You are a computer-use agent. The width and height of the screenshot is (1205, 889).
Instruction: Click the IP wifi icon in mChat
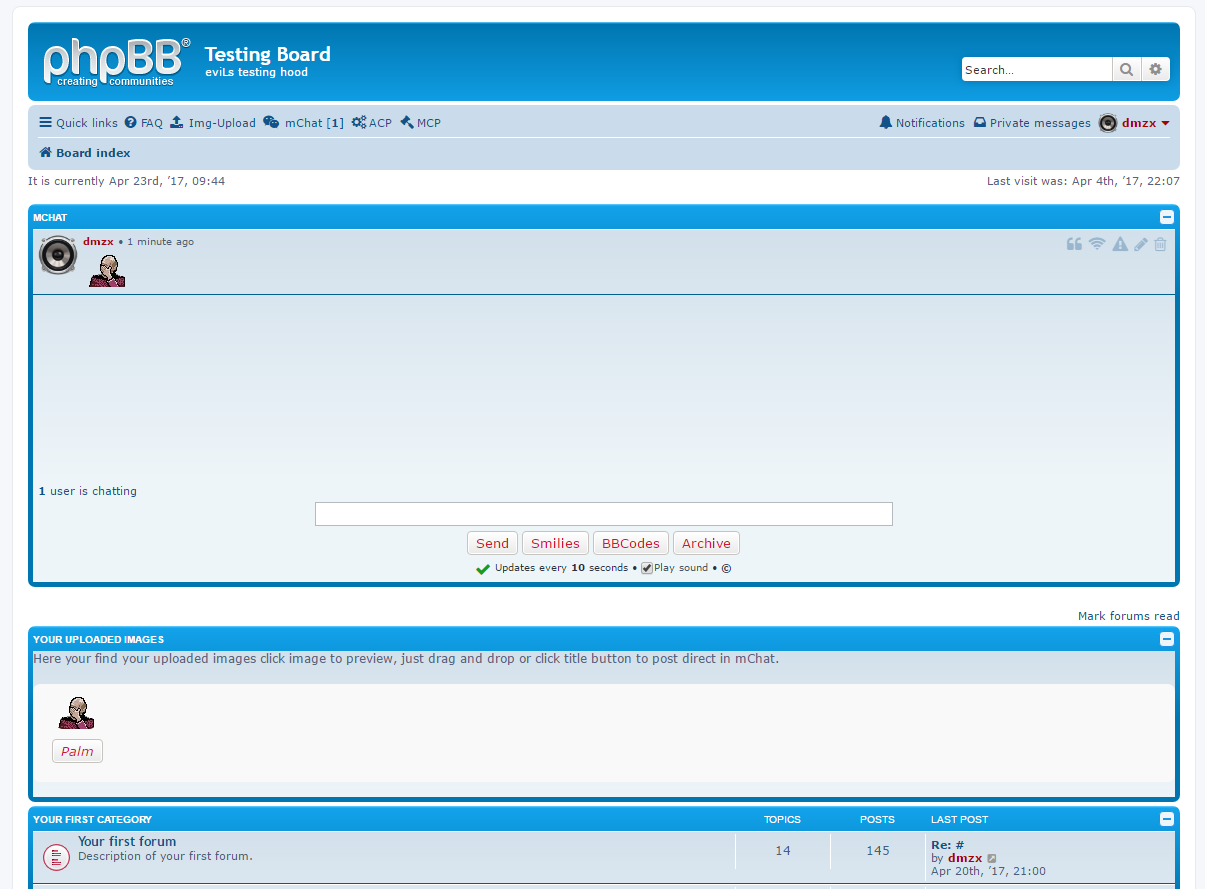pyautogui.click(x=1097, y=244)
